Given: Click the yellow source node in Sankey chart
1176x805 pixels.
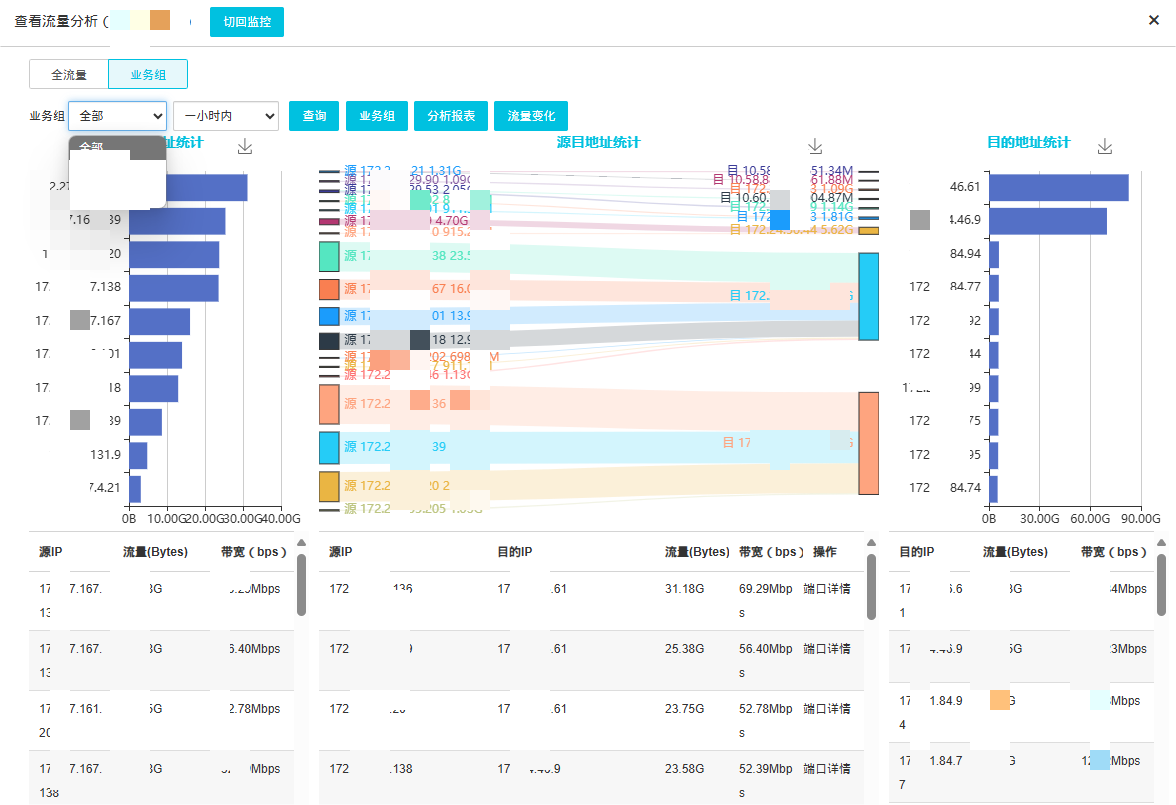Looking at the screenshot, I should pos(329,486).
